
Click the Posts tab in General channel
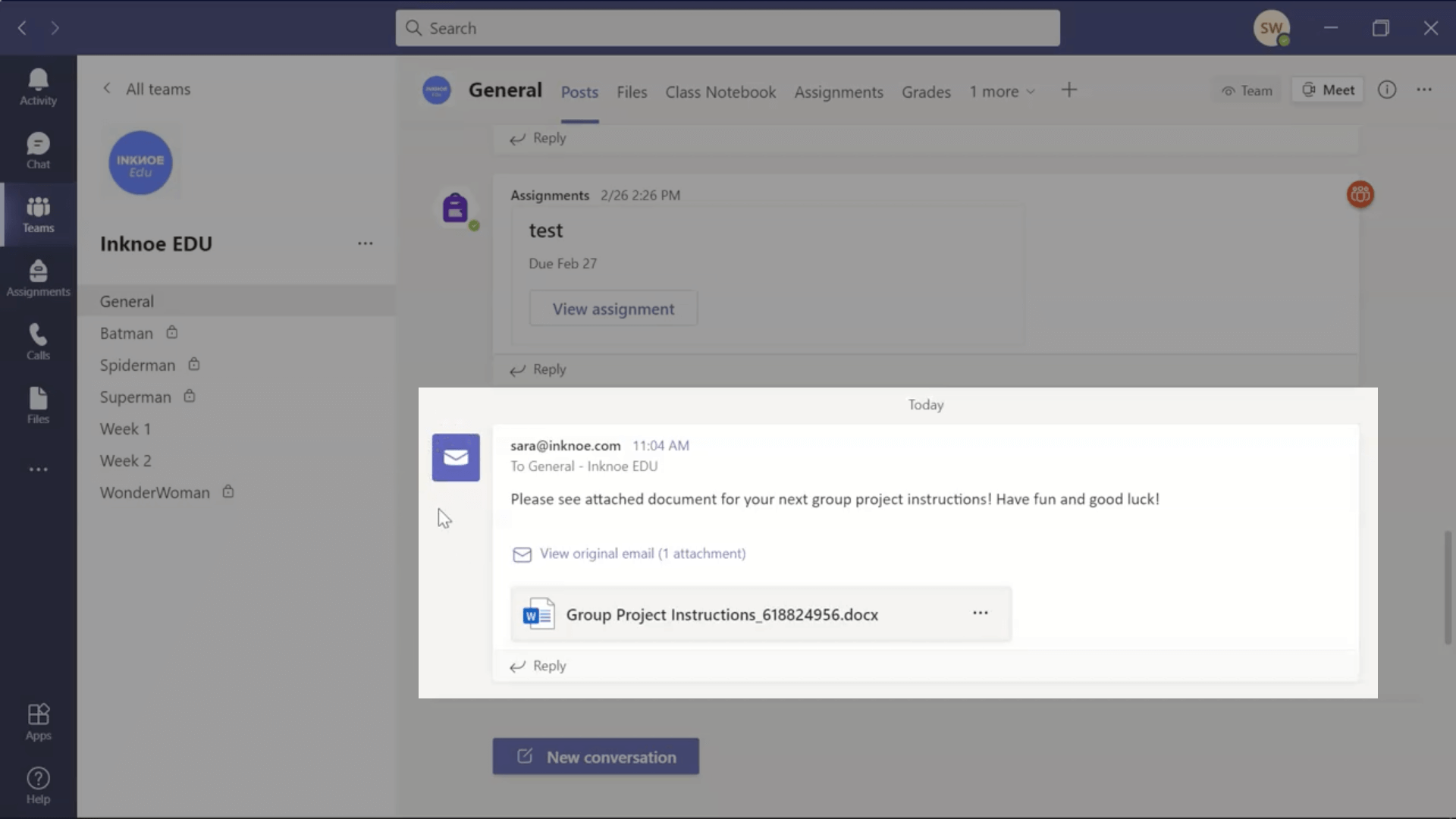pyautogui.click(x=579, y=91)
